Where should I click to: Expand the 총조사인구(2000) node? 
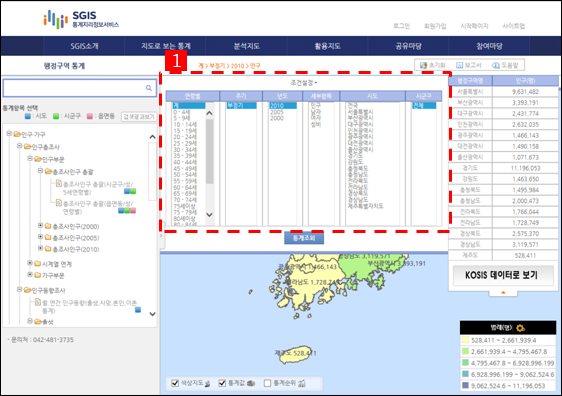[41, 225]
